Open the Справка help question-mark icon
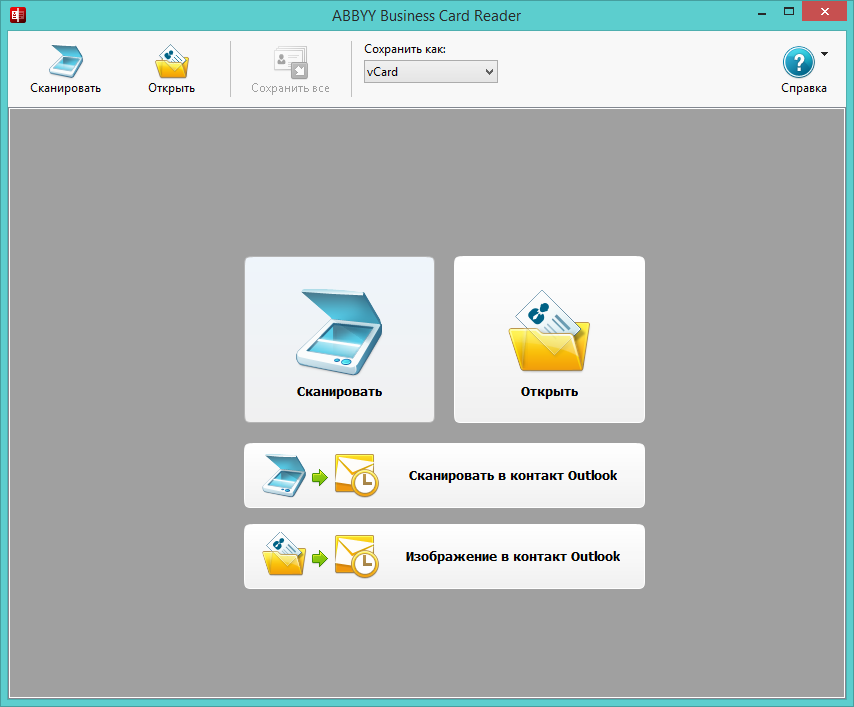854x707 pixels. point(798,62)
